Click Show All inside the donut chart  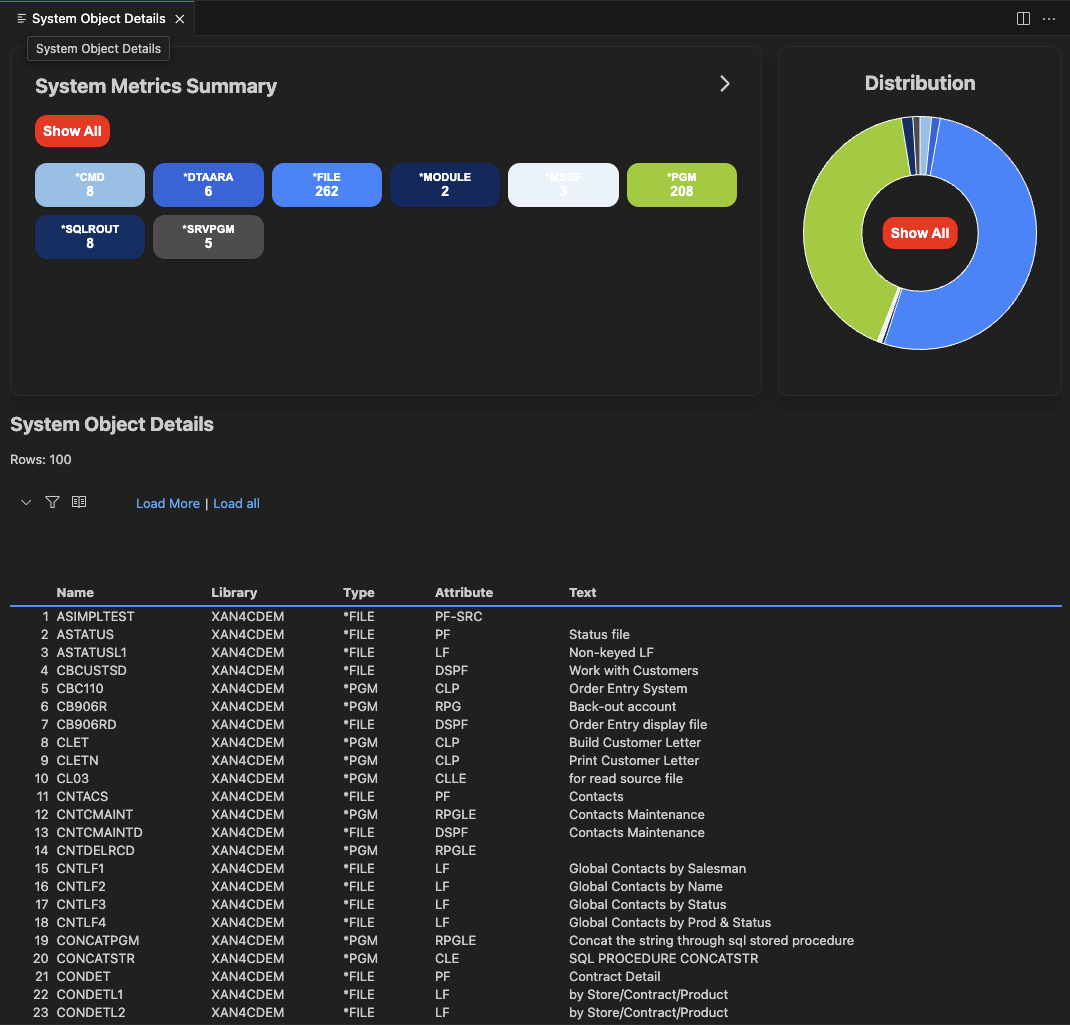(920, 233)
